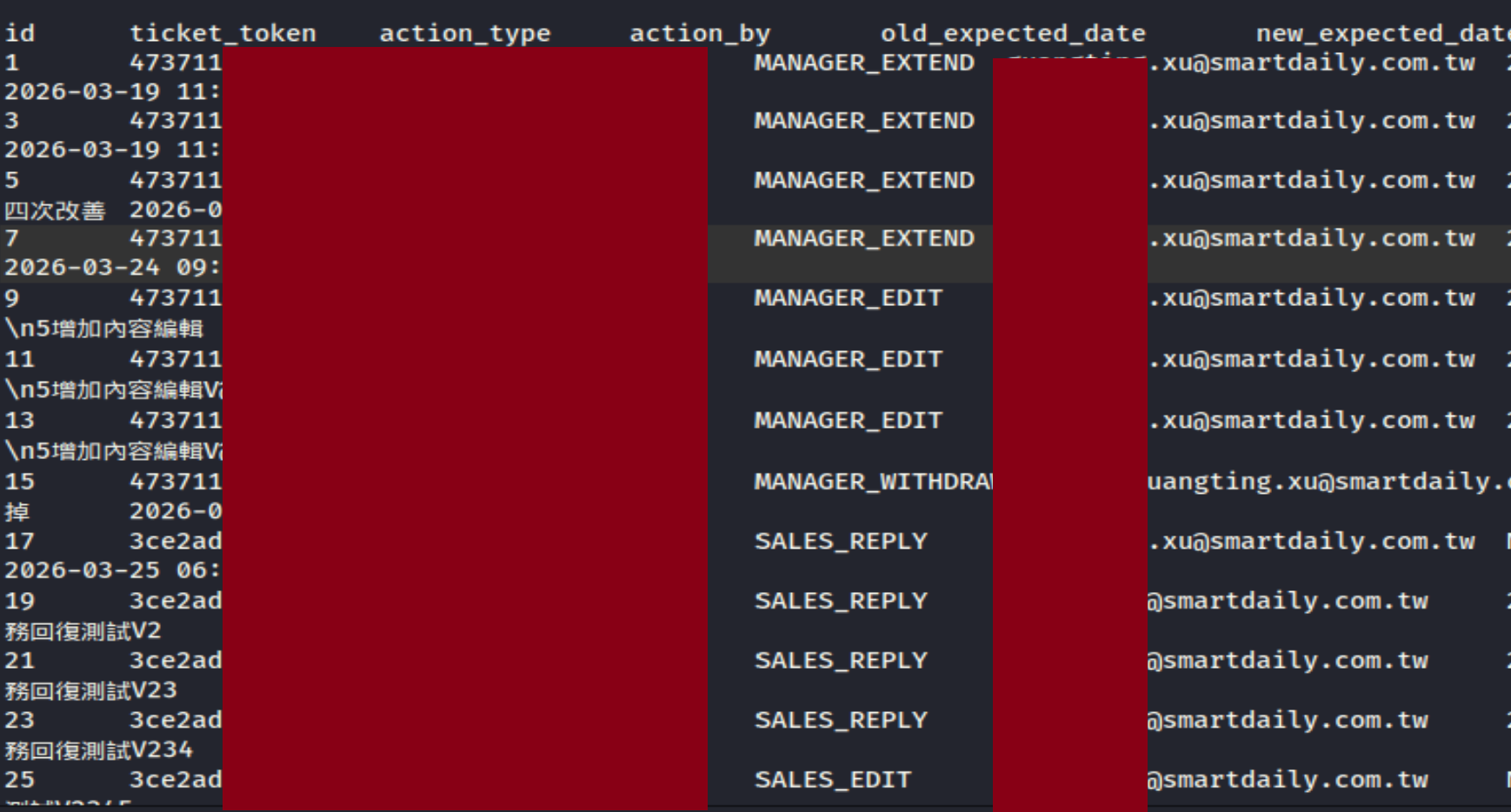Click the action_type column header
This screenshot has width=1511, height=812.
coord(464,34)
